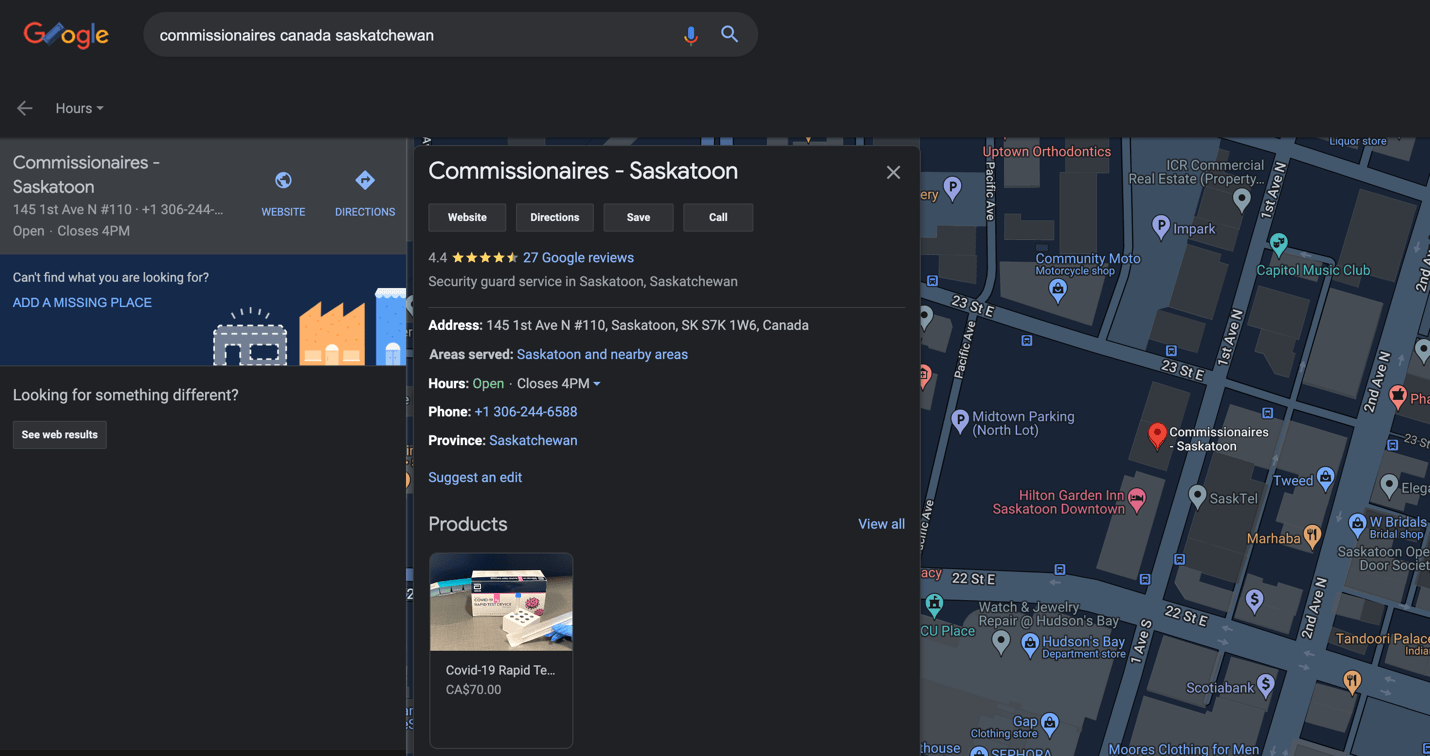1430x756 pixels.
Task: Click Uptown Orthodontics map label
Action: click(x=1046, y=152)
